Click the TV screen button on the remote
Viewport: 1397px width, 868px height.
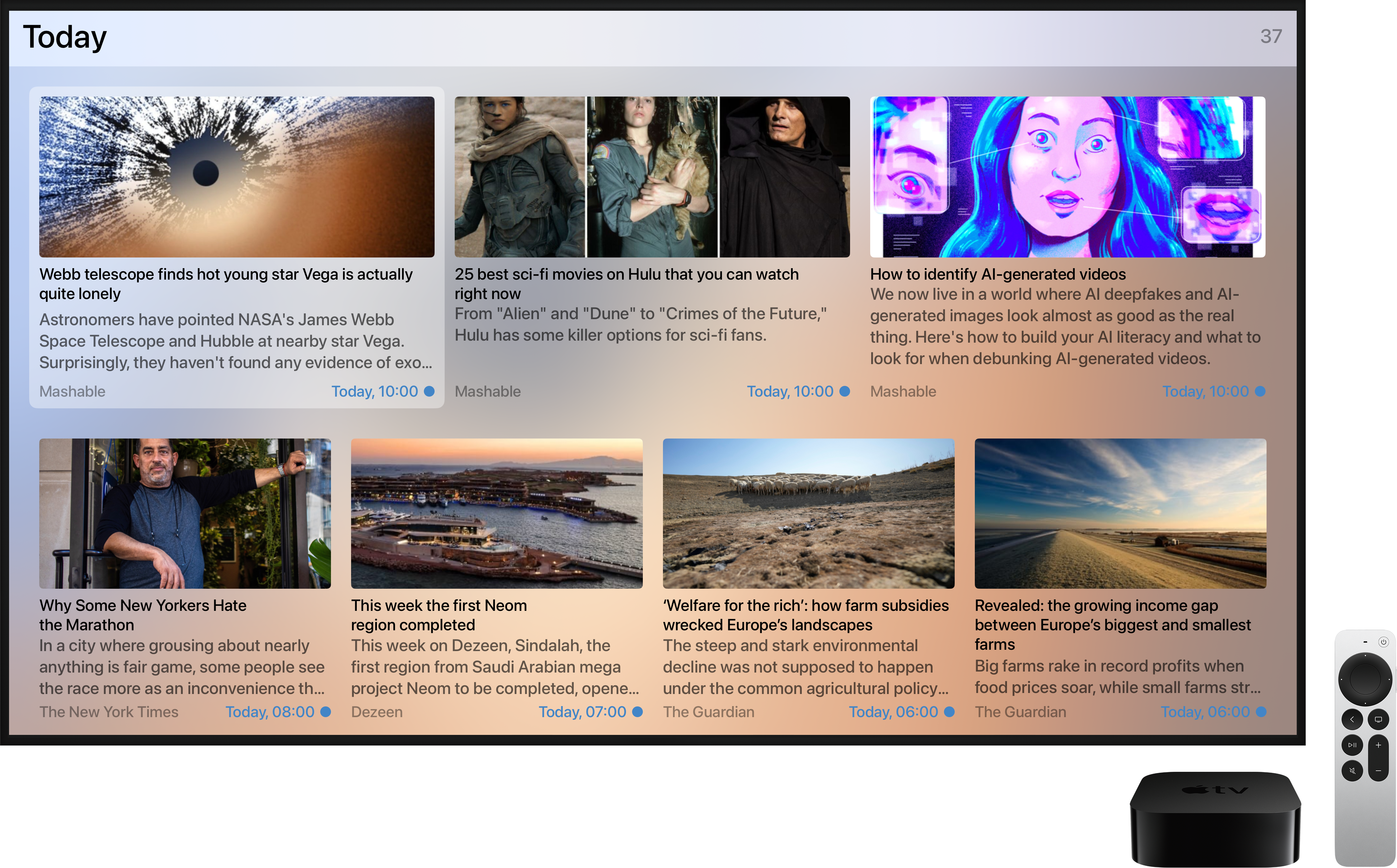[1378, 719]
